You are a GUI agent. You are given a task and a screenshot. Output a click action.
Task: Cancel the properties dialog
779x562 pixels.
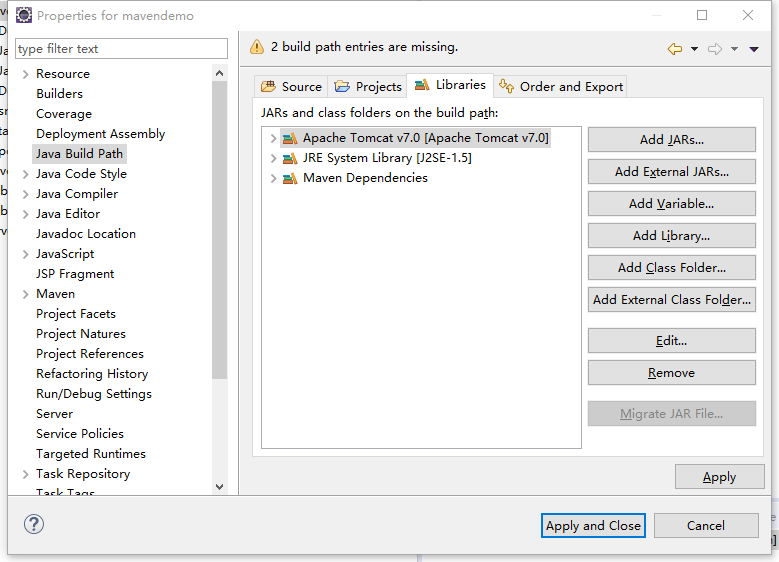pos(706,526)
